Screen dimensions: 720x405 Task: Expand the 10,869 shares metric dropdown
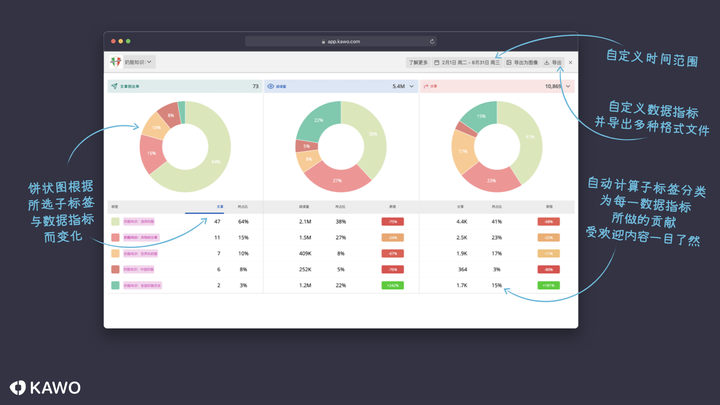(x=568, y=86)
